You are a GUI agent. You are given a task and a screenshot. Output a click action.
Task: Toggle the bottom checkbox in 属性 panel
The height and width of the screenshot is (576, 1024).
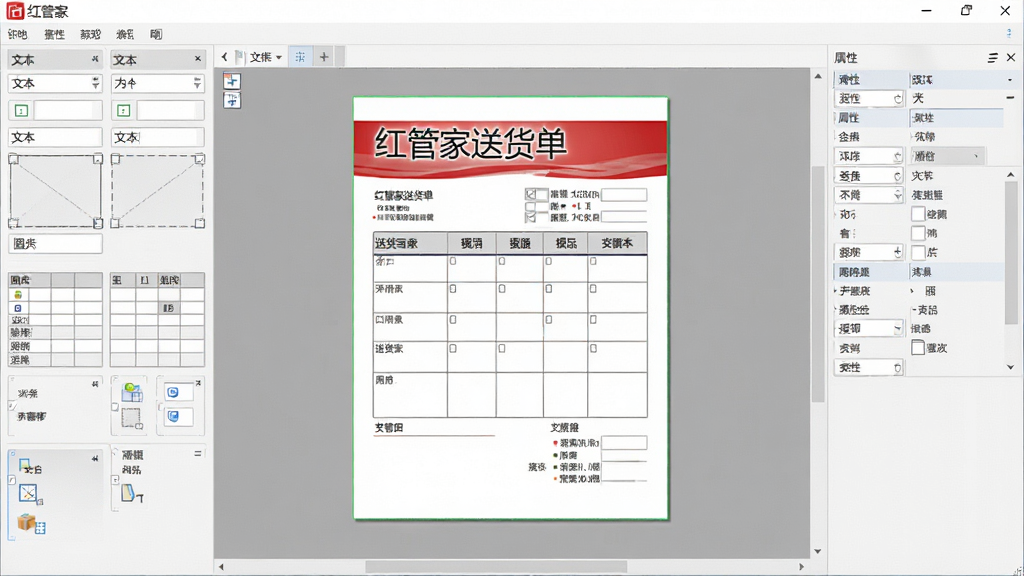click(918, 347)
